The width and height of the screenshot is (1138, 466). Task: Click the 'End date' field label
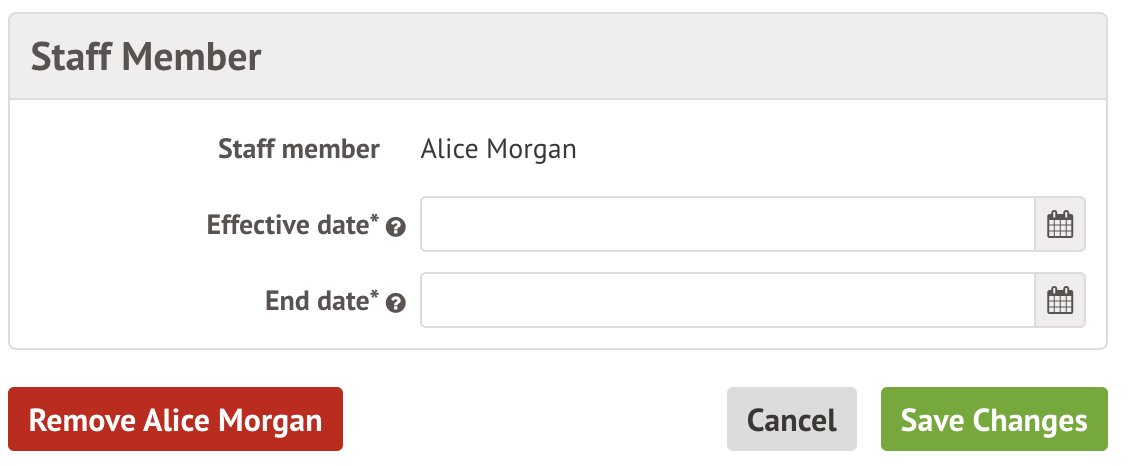coord(316,300)
